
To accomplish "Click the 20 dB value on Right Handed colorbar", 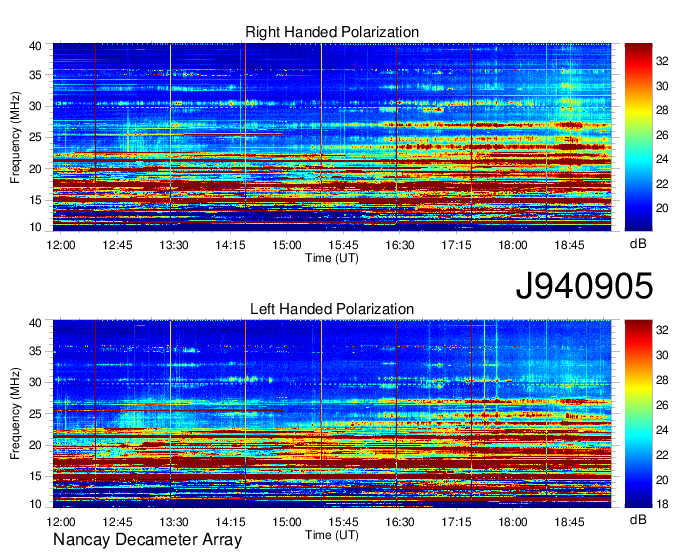I will tap(662, 209).
